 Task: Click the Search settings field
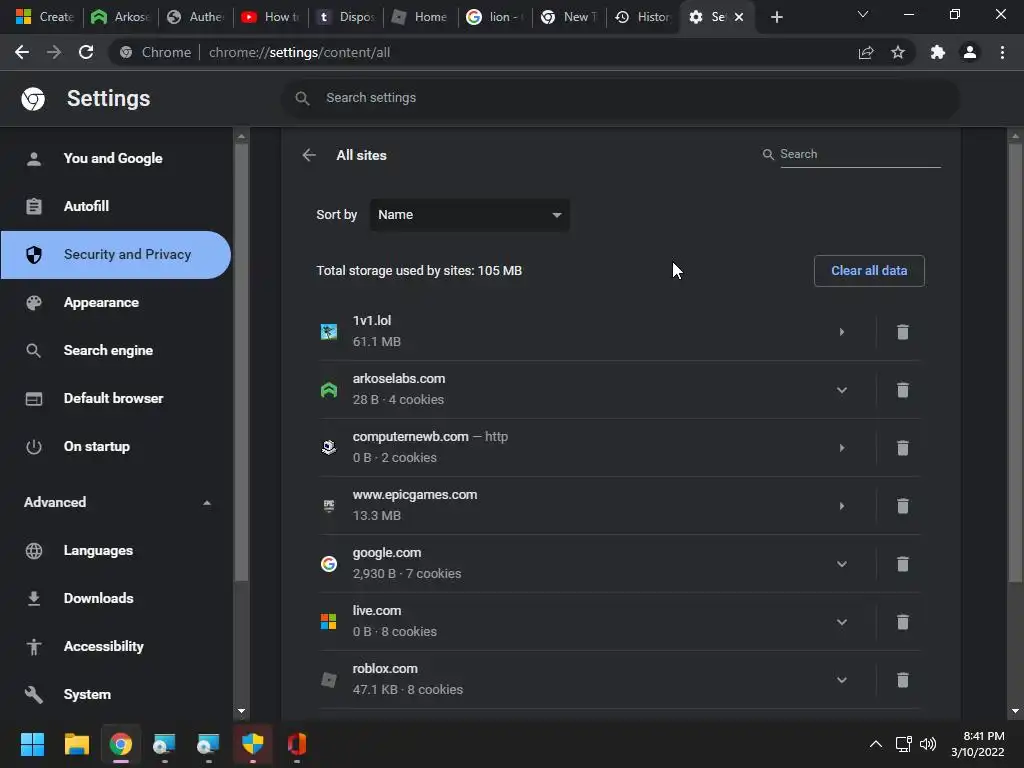point(620,98)
